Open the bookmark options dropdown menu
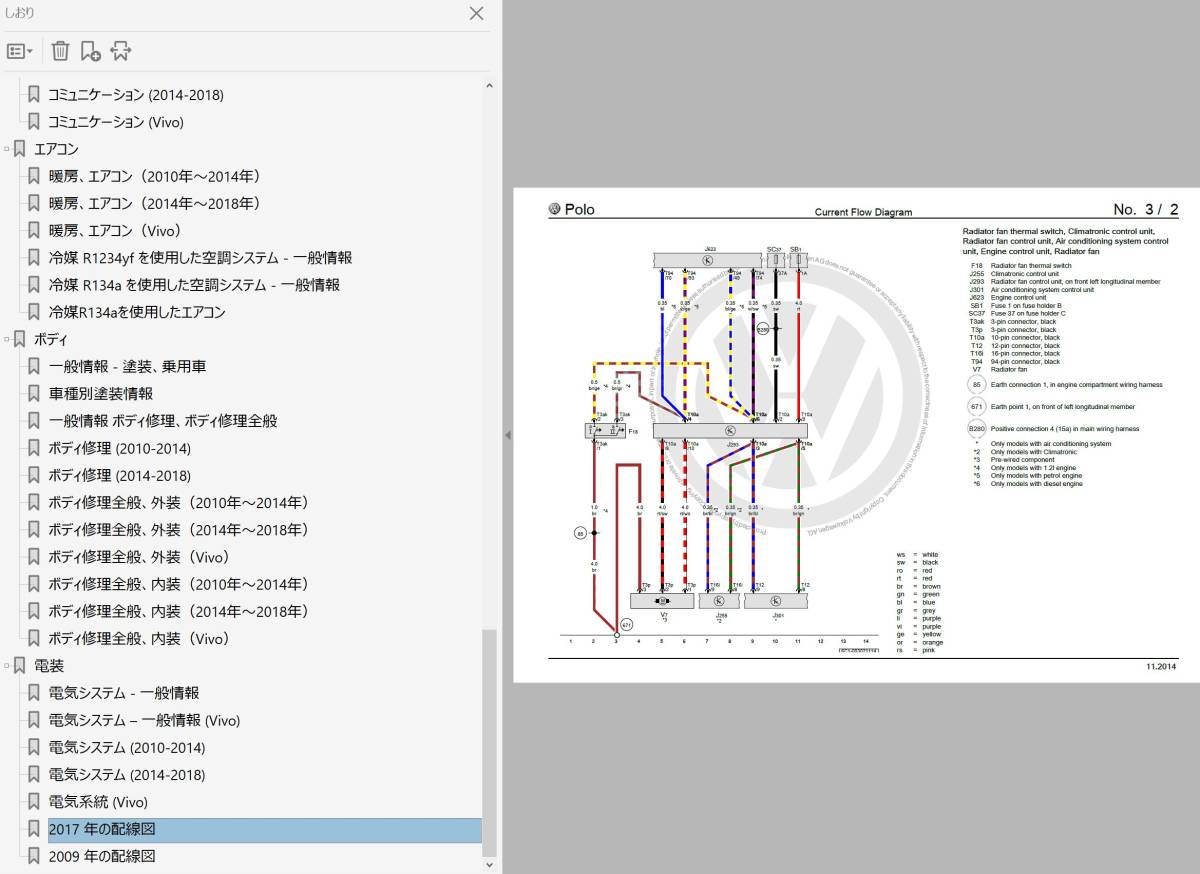1200x874 pixels. pyautogui.click(x=20, y=51)
